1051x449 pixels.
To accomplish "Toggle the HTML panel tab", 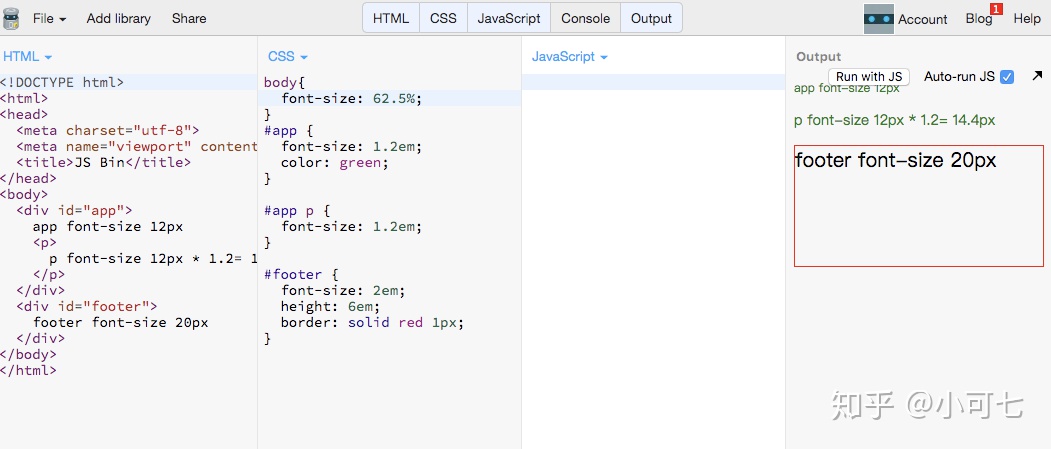I will [x=391, y=18].
